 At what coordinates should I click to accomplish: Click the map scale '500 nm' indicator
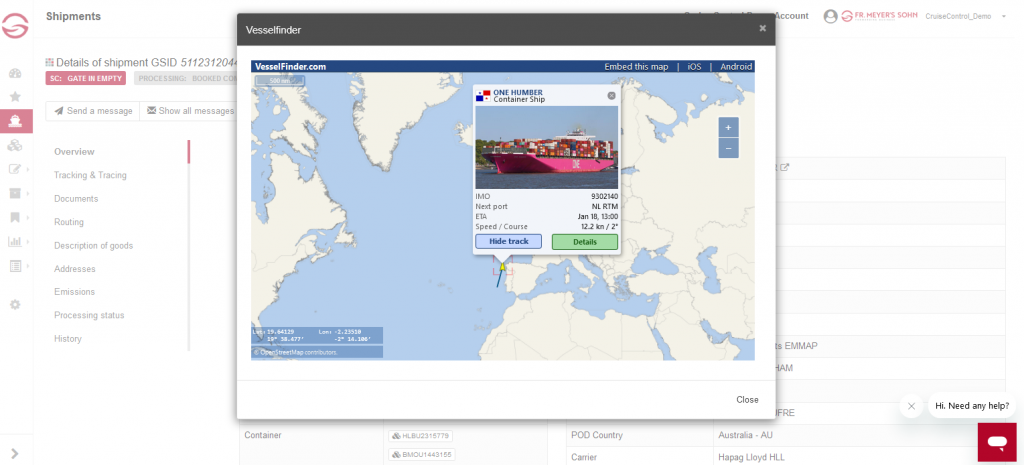[280, 81]
